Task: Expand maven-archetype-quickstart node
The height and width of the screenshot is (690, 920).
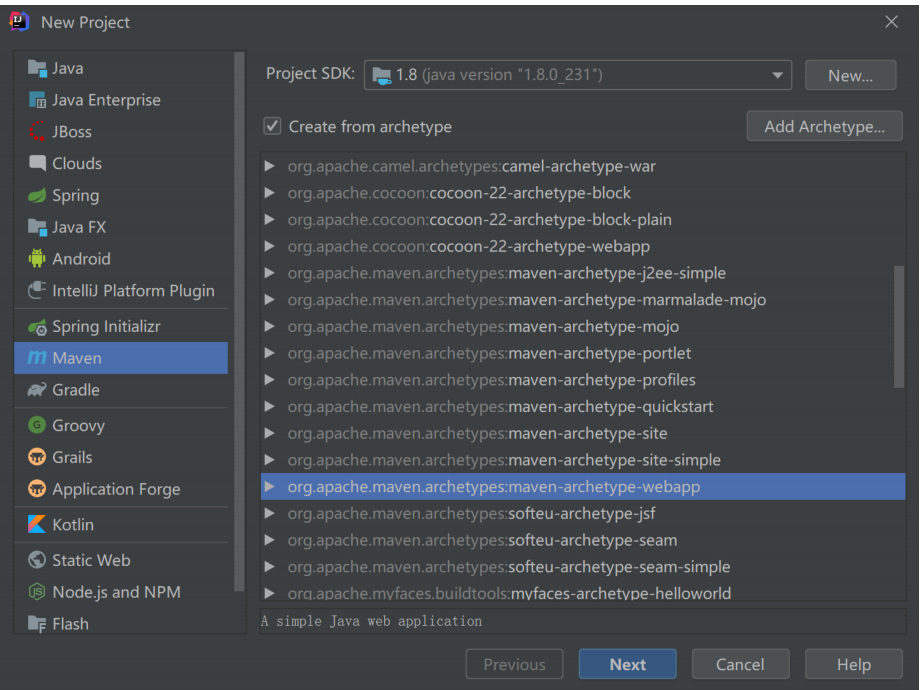Action: click(270, 407)
